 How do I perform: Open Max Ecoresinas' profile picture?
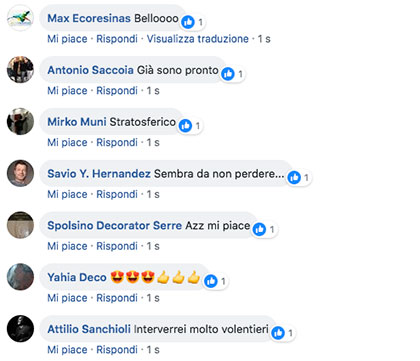[x=20, y=18]
